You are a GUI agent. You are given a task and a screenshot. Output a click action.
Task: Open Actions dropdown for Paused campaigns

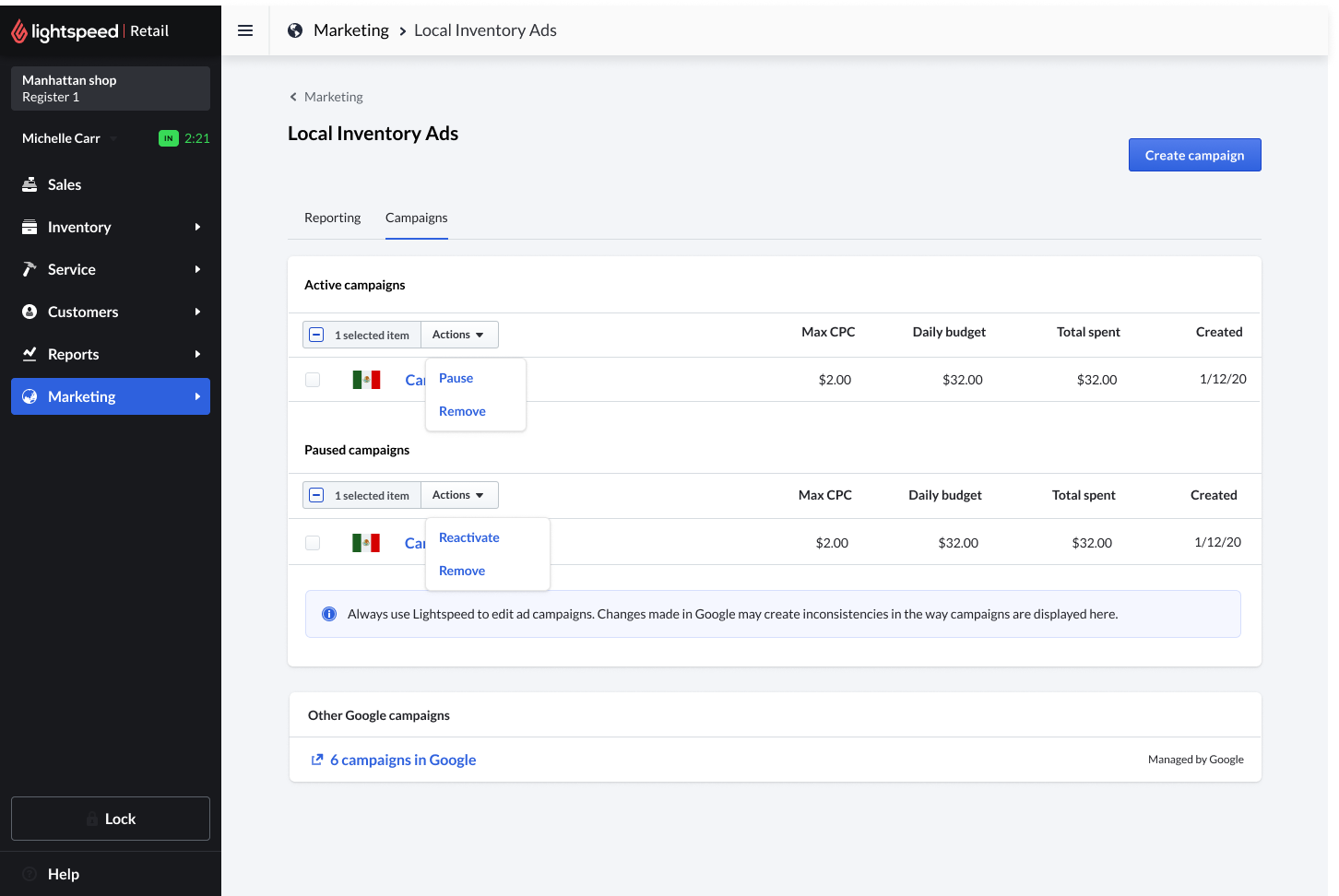click(x=459, y=495)
